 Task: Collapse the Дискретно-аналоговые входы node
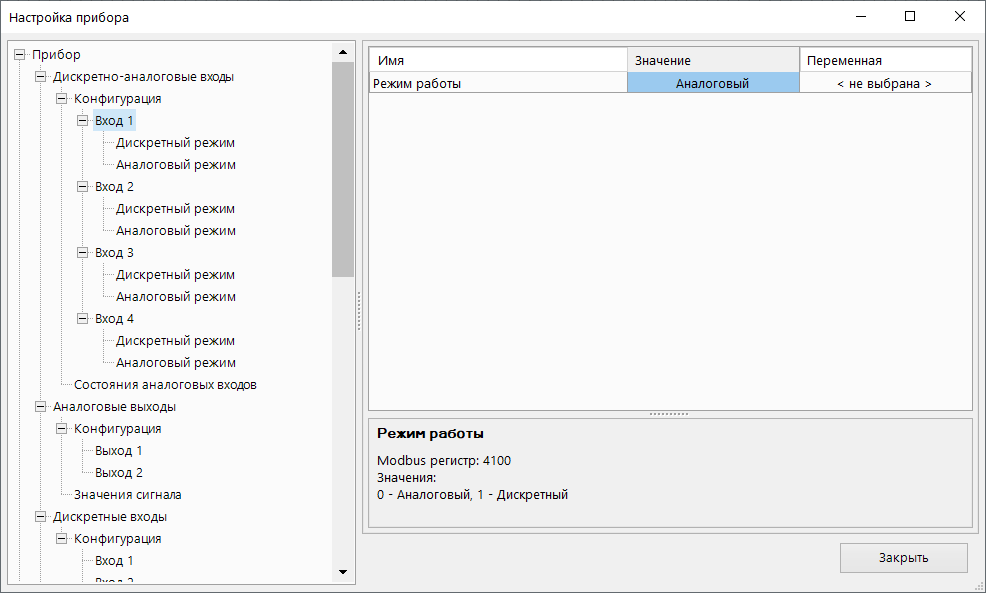40,77
